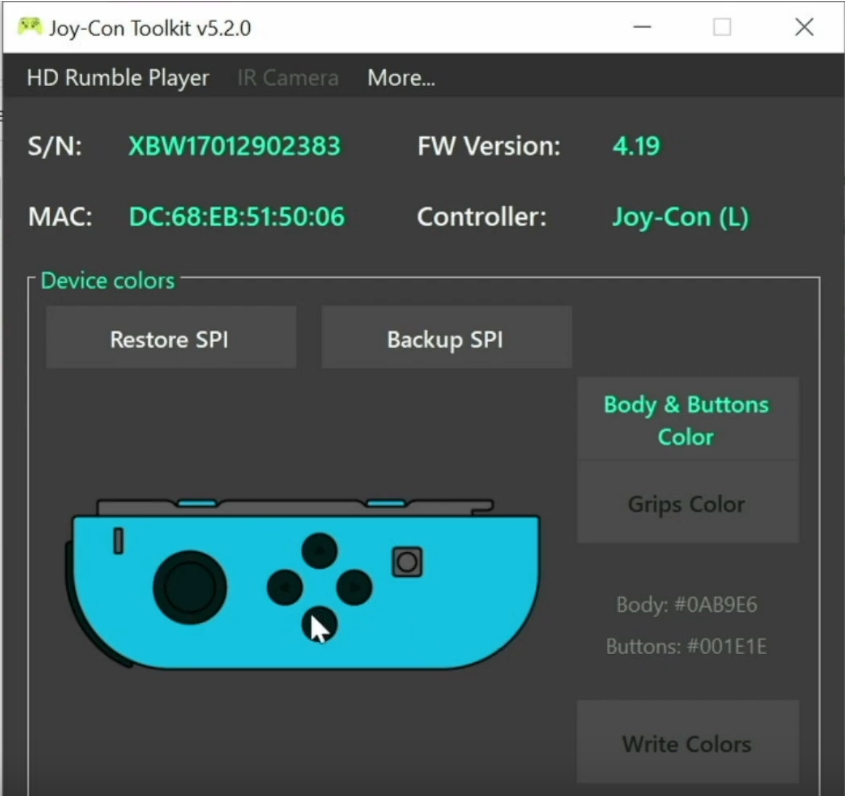The image size is (845, 796).
Task: Click the left SL rail button graphic
Action: [197, 503]
